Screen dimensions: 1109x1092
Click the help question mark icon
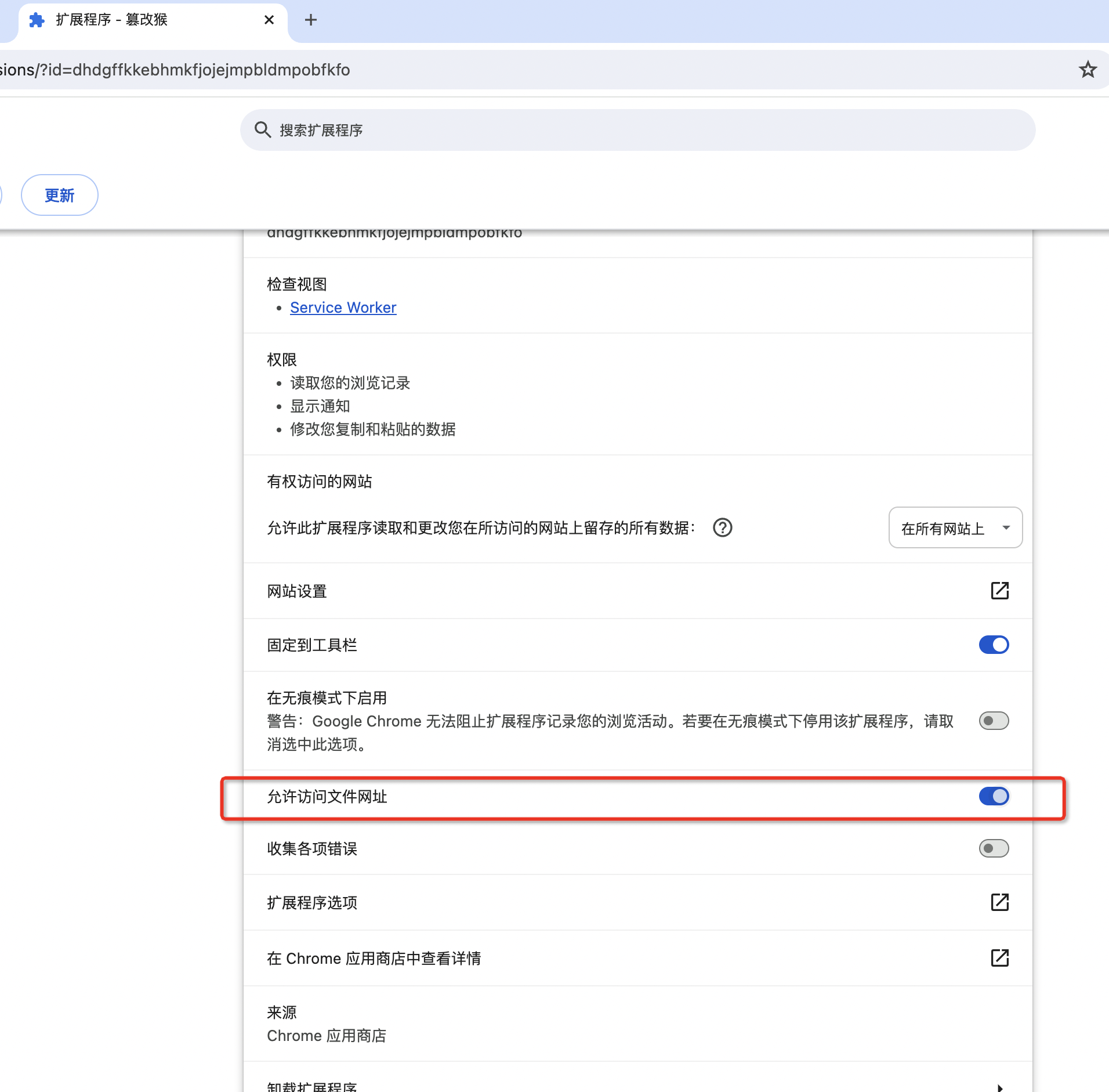(x=723, y=528)
